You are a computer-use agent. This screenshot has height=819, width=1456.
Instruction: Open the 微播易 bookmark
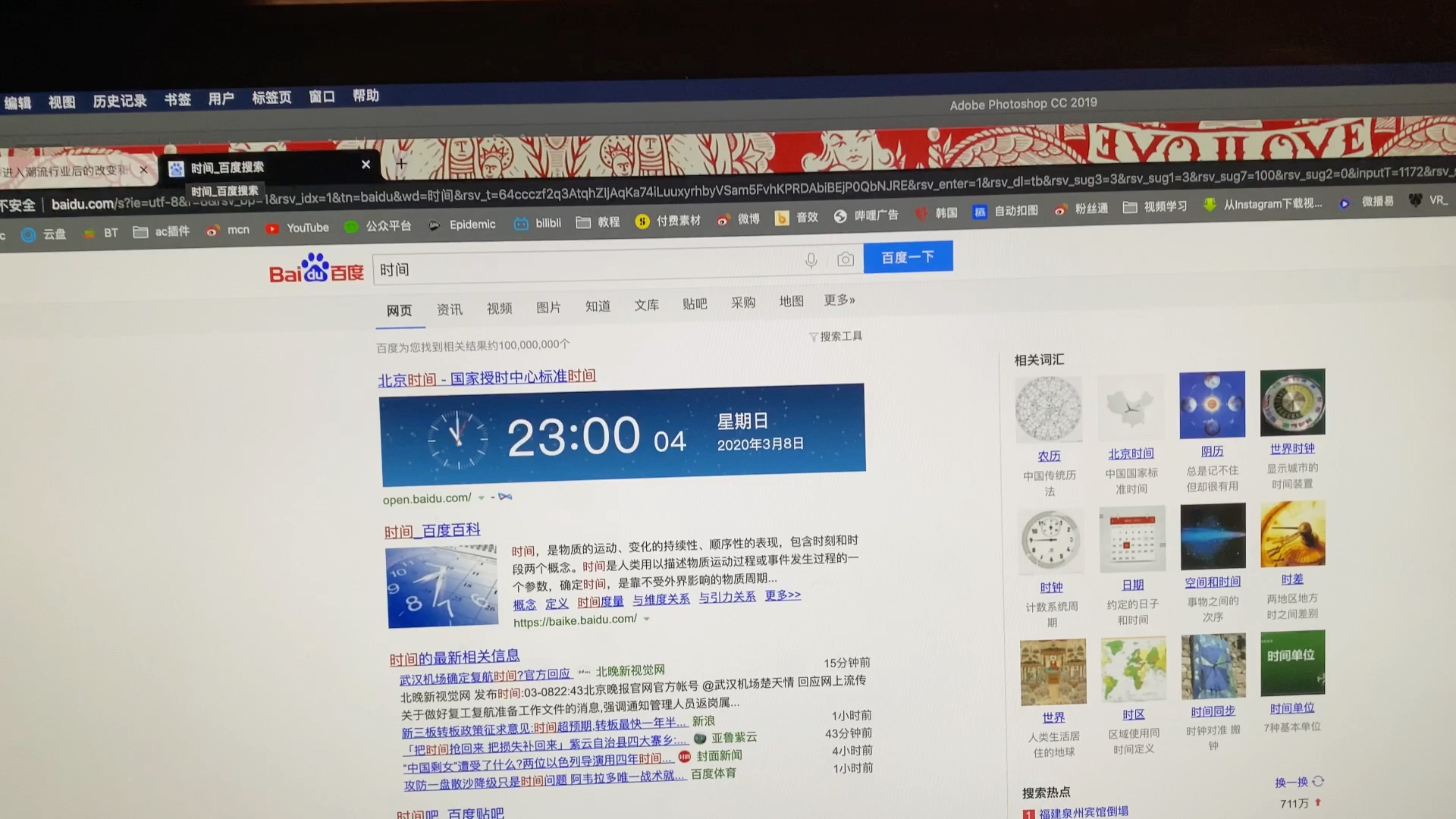(1367, 202)
